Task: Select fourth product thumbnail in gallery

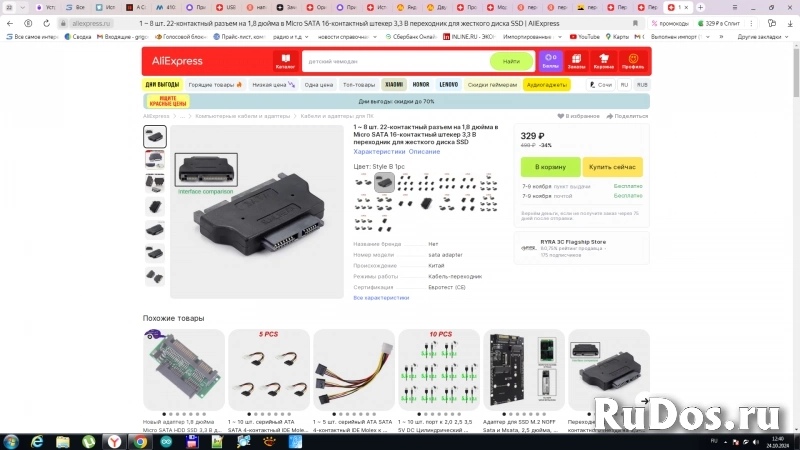Action: coord(155,207)
